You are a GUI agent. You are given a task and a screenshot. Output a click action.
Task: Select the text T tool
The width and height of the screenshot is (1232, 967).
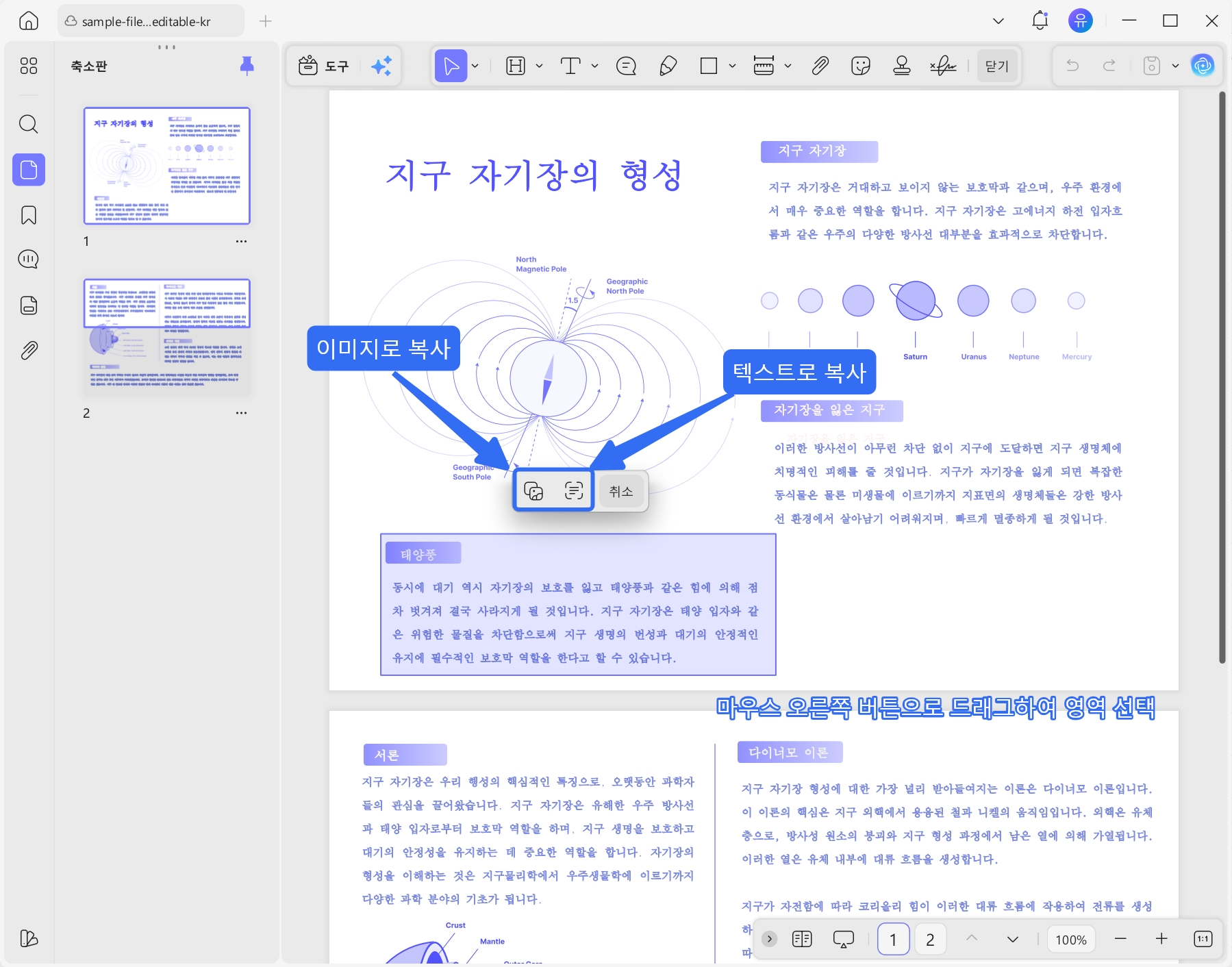[570, 66]
